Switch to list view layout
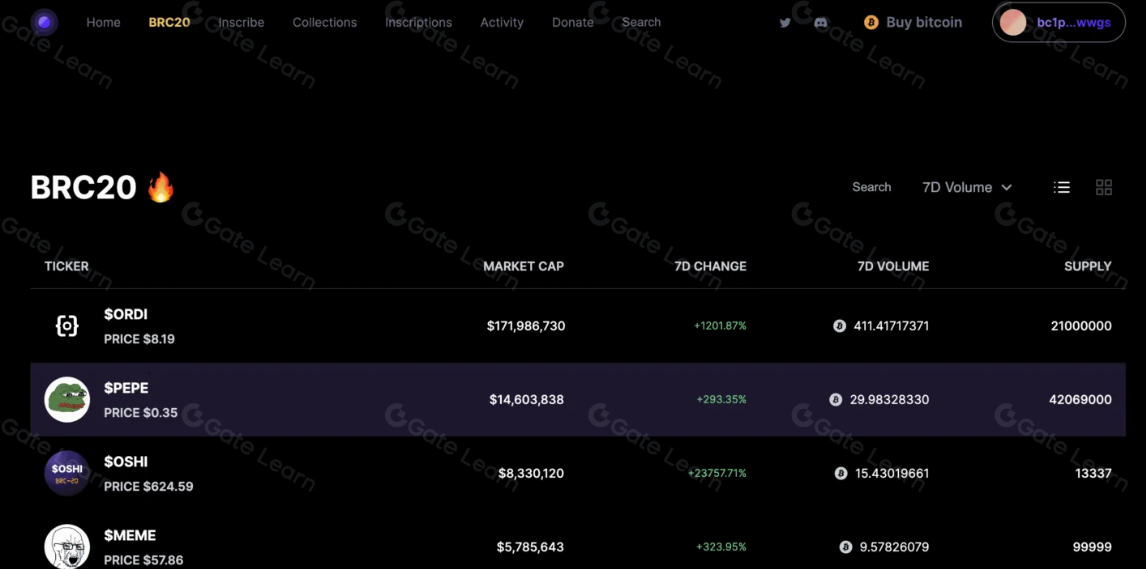This screenshot has height=569, width=1146. click(x=1062, y=187)
